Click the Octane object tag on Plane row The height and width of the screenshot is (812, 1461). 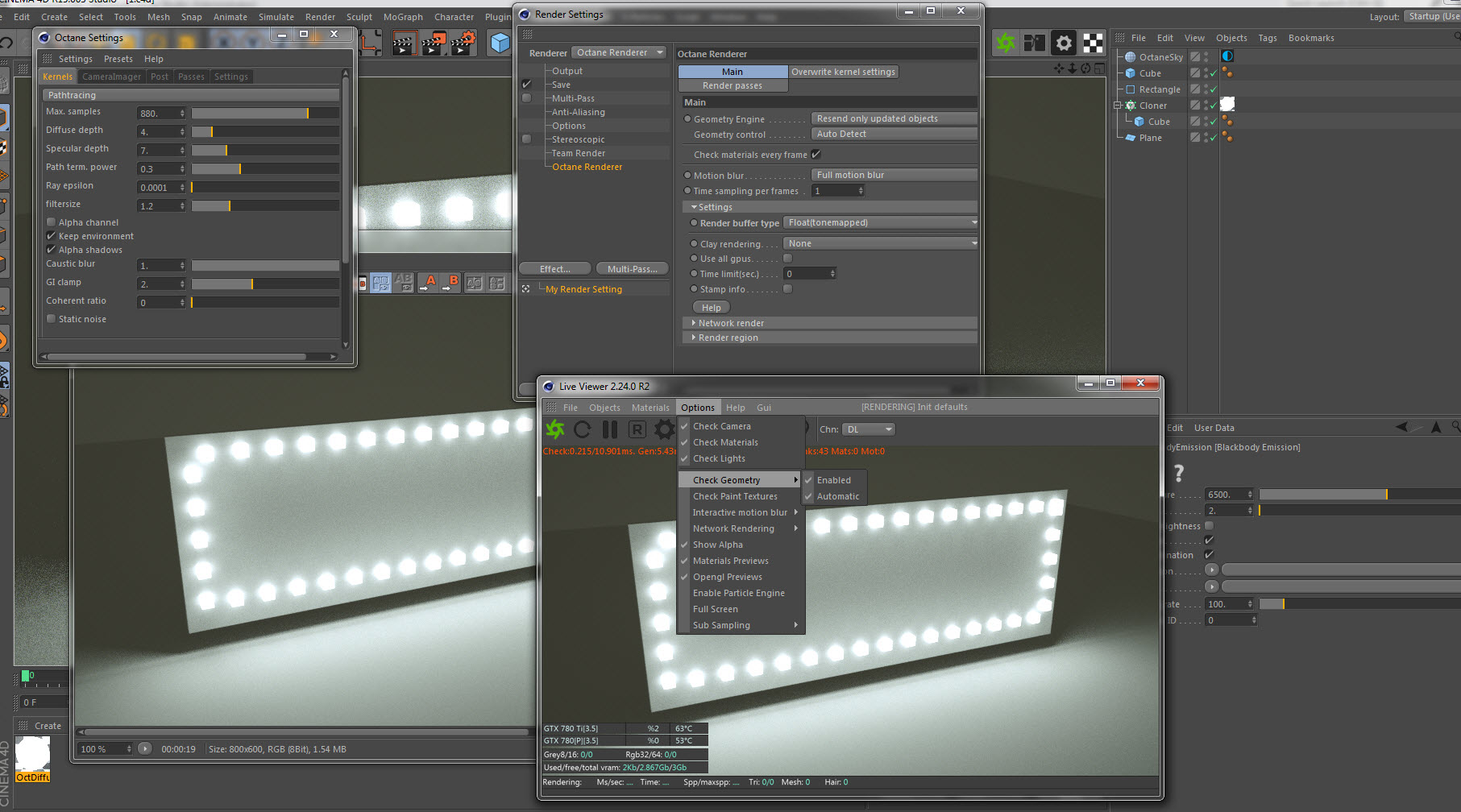click(x=1227, y=137)
